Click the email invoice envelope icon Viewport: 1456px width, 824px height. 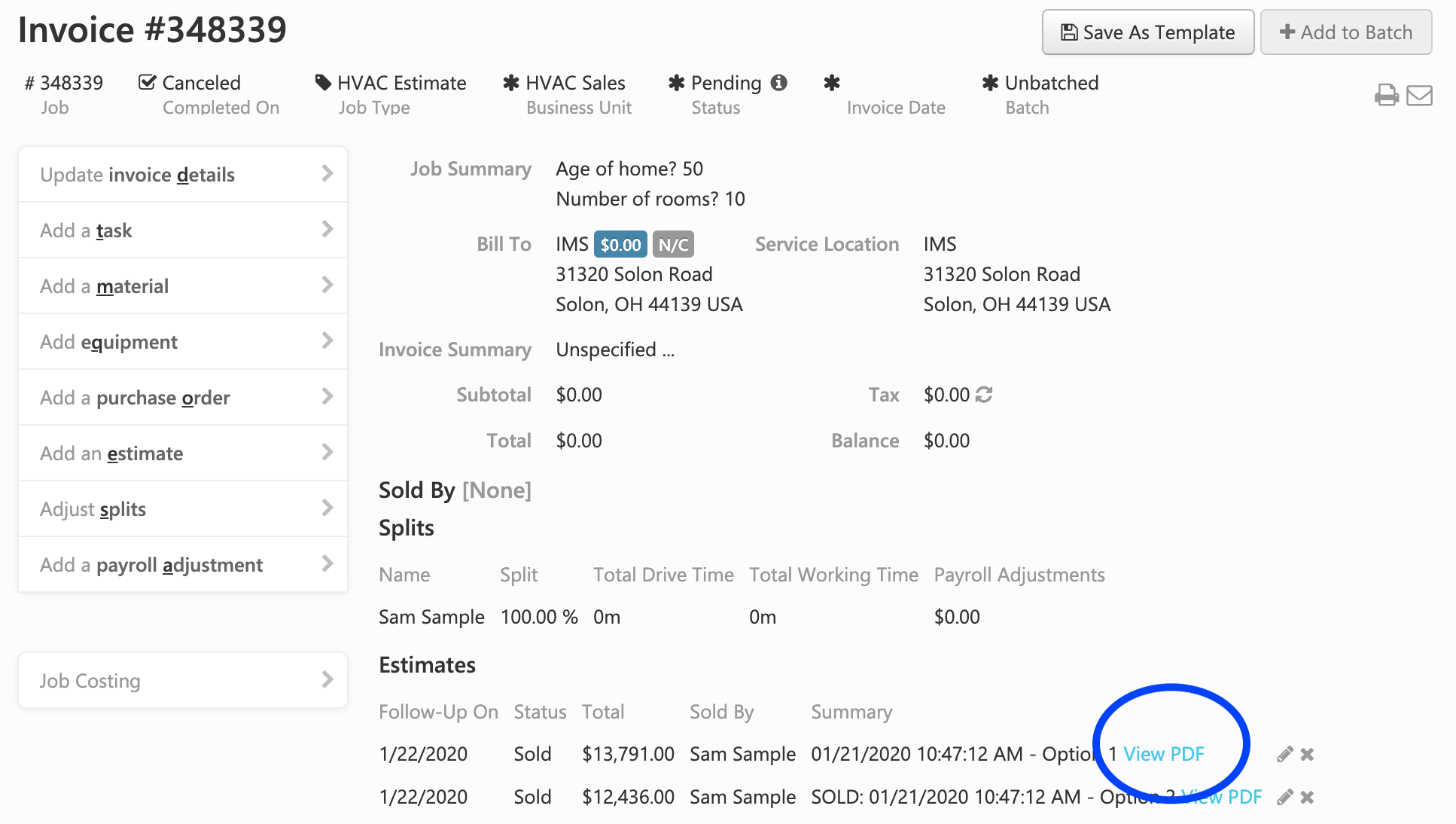[1419, 96]
